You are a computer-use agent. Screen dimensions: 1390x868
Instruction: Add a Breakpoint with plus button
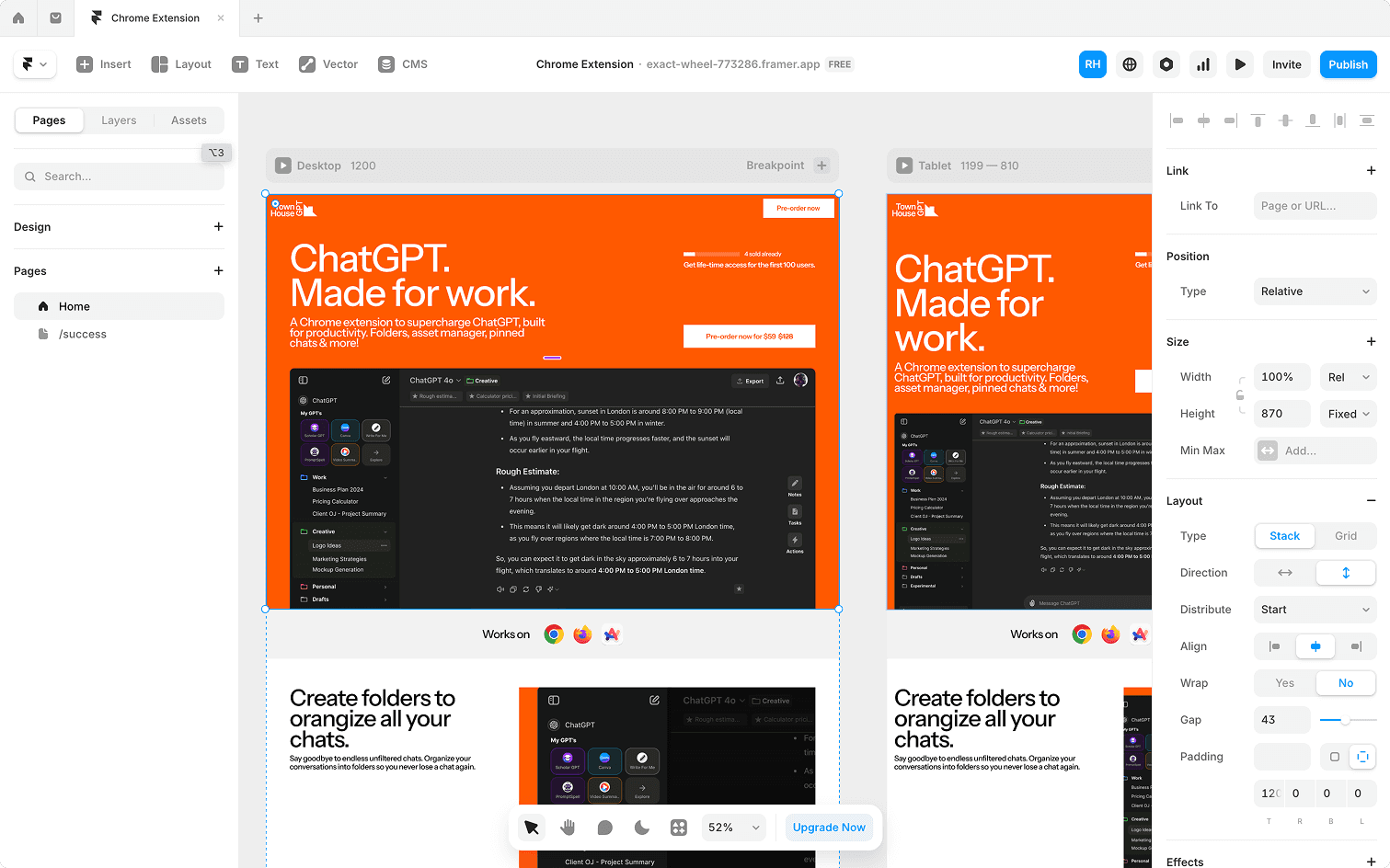pyautogui.click(x=822, y=166)
